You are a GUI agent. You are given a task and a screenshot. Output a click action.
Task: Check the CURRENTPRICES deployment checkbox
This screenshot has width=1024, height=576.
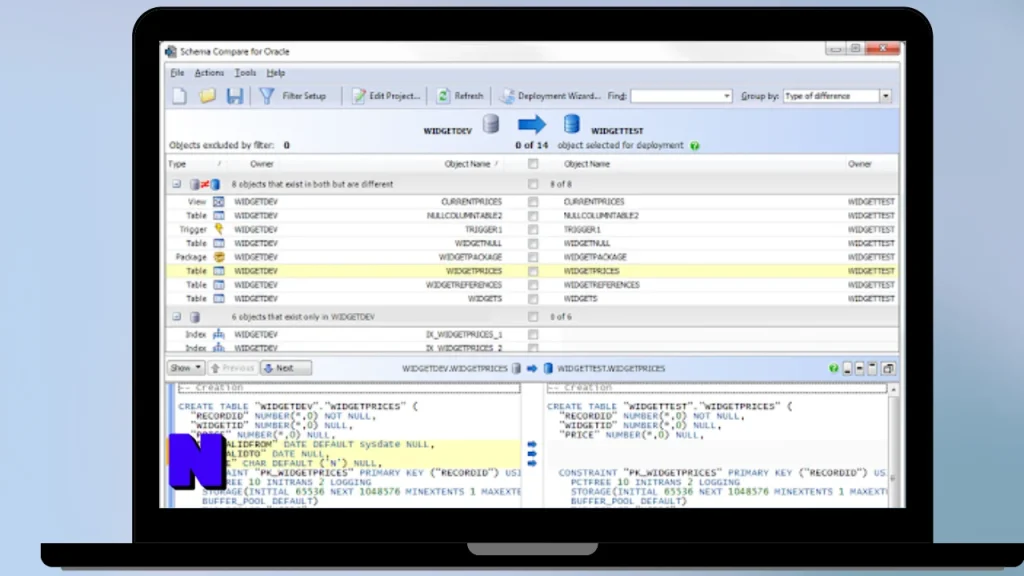click(533, 202)
